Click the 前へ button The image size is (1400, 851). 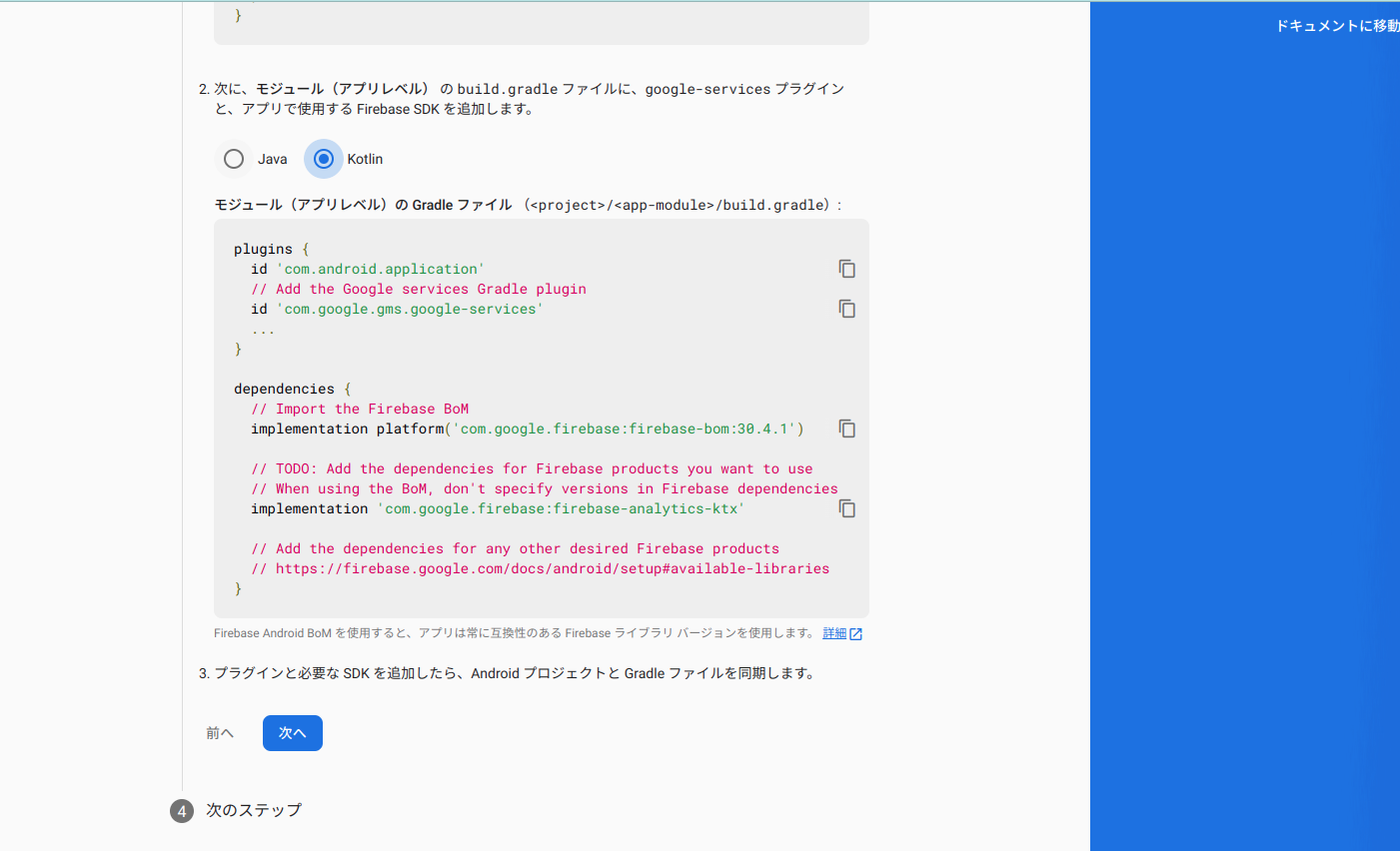click(219, 732)
